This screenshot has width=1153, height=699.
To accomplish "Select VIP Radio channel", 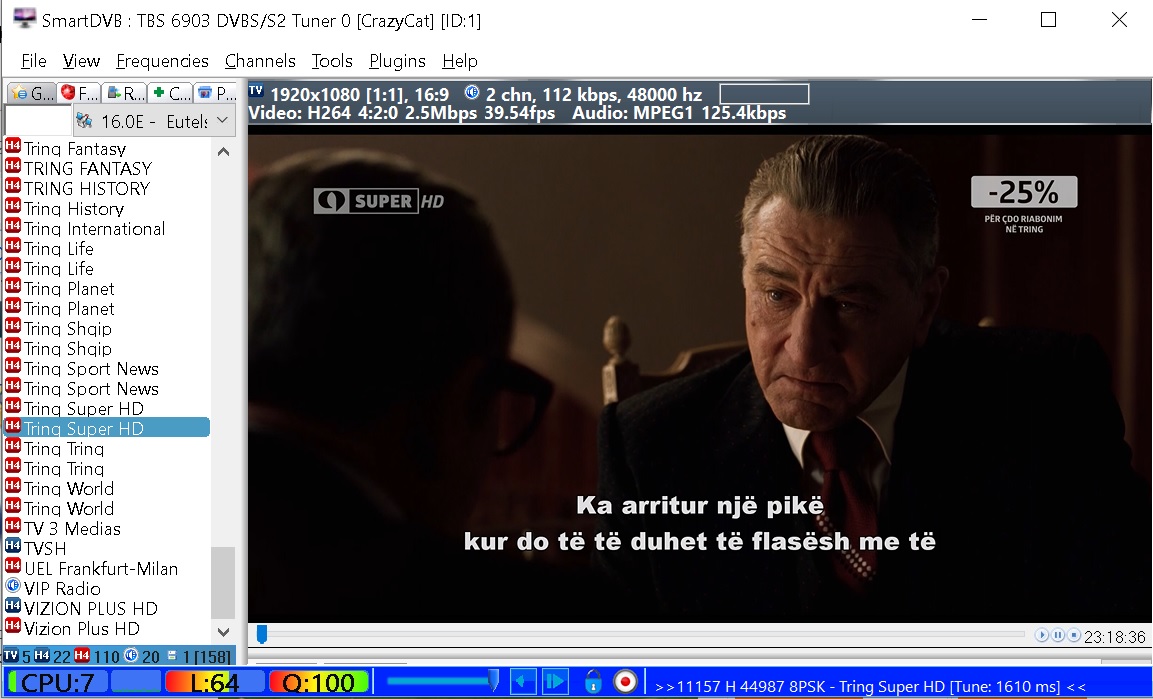I will click(62, 588).
